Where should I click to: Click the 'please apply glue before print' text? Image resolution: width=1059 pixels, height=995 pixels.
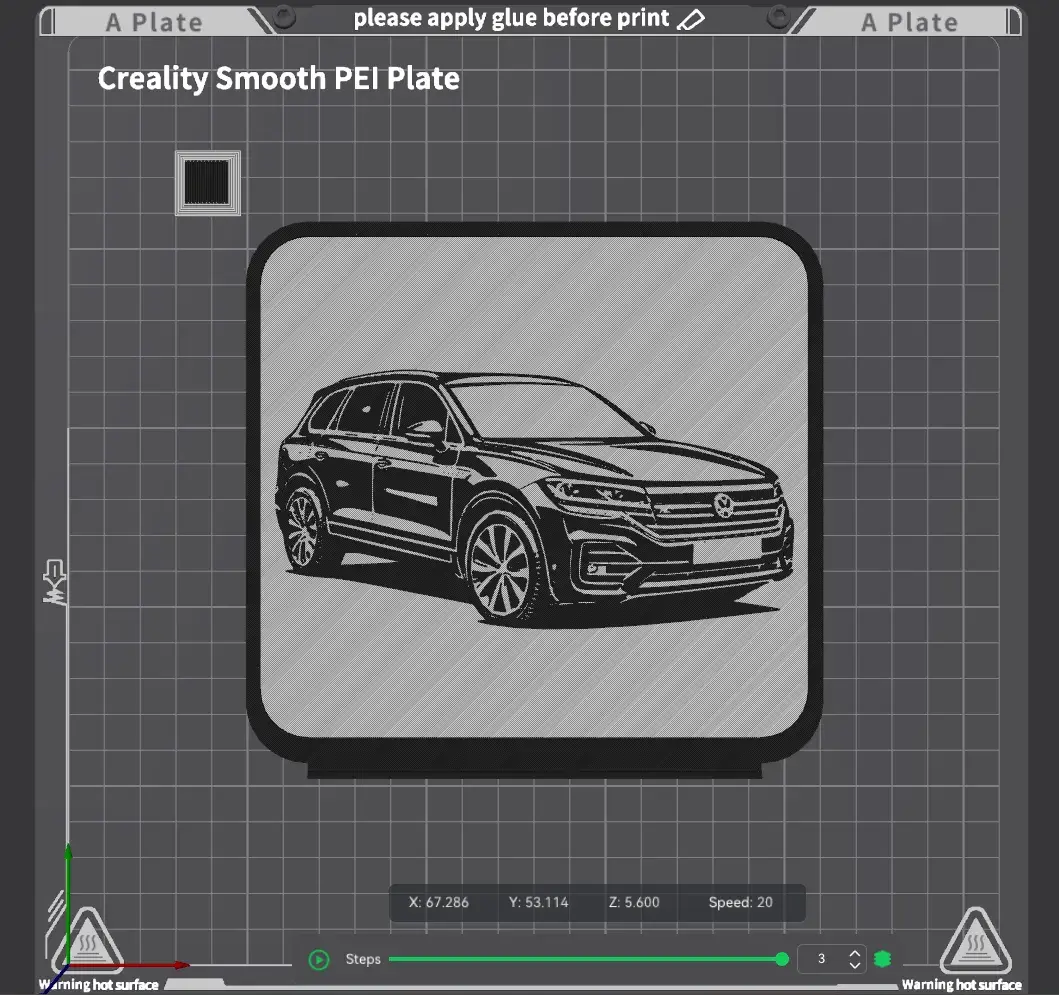click(511, 18)
